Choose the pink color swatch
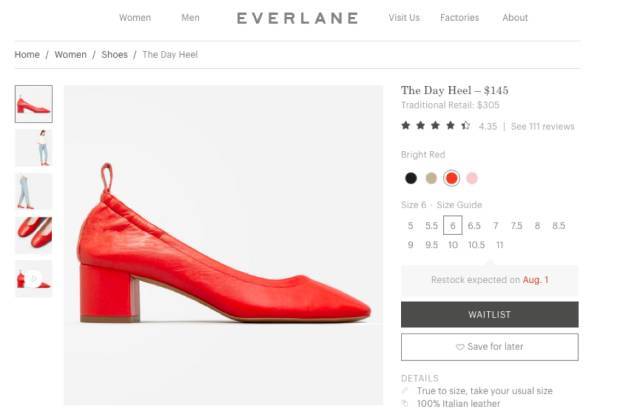The image size is (640, 409). click(472, 178)
